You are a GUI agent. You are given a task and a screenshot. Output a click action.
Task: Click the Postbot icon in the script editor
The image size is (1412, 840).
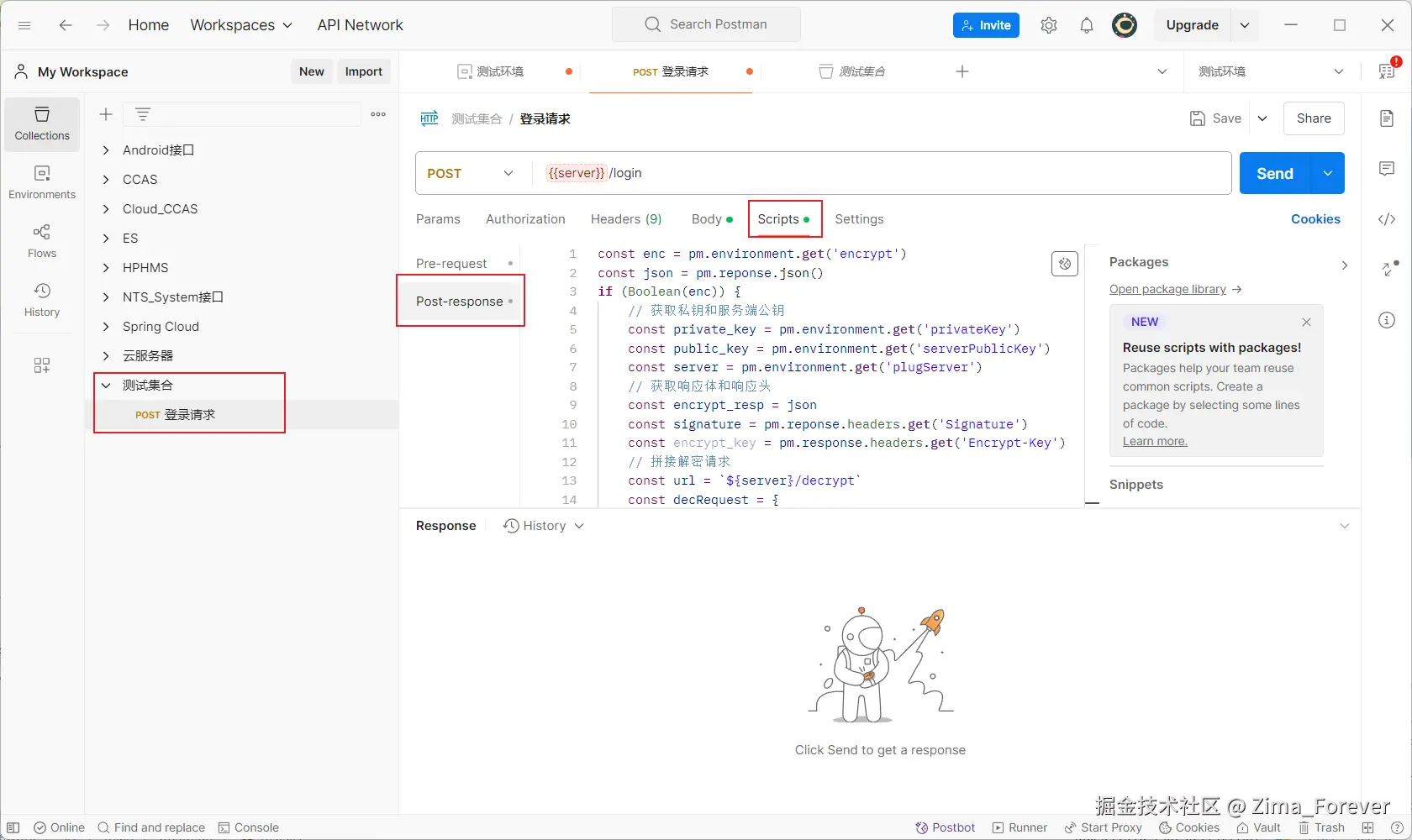click(x=1065, y=264)
